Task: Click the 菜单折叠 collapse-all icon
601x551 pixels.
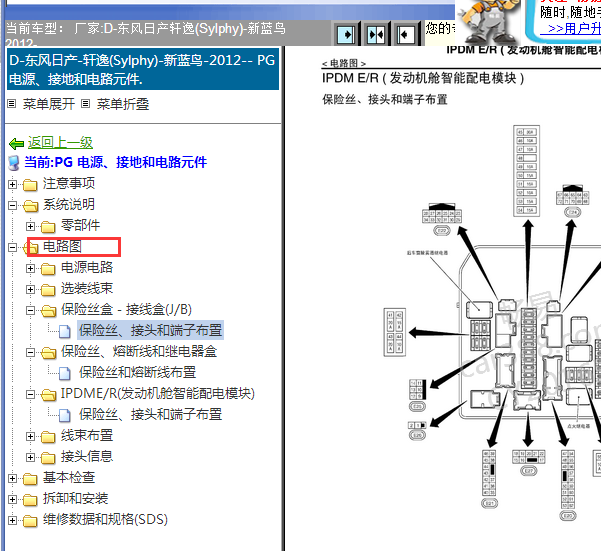Action: click(x=85, y=103)
